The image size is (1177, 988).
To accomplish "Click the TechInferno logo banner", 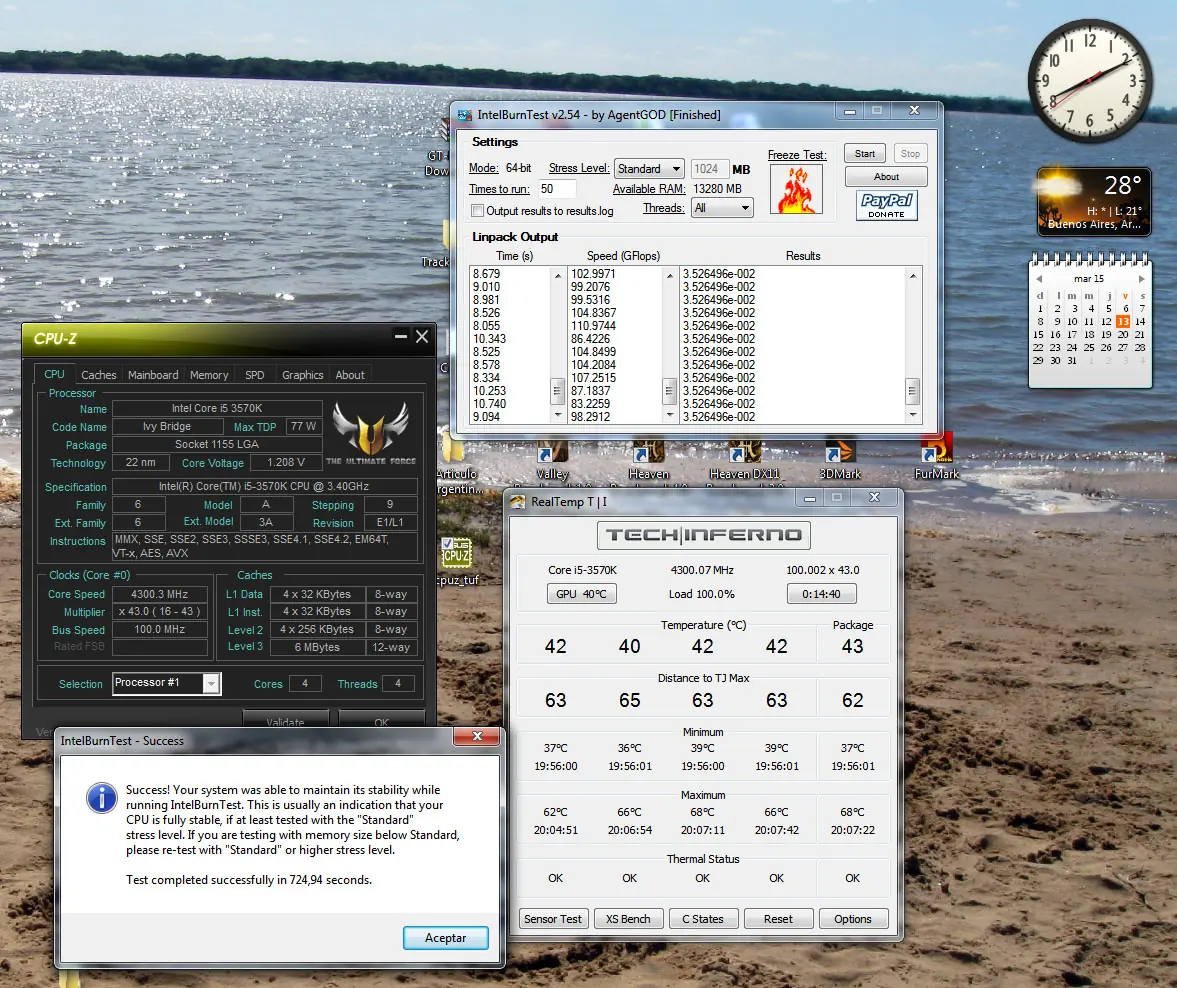I will 703,535.
